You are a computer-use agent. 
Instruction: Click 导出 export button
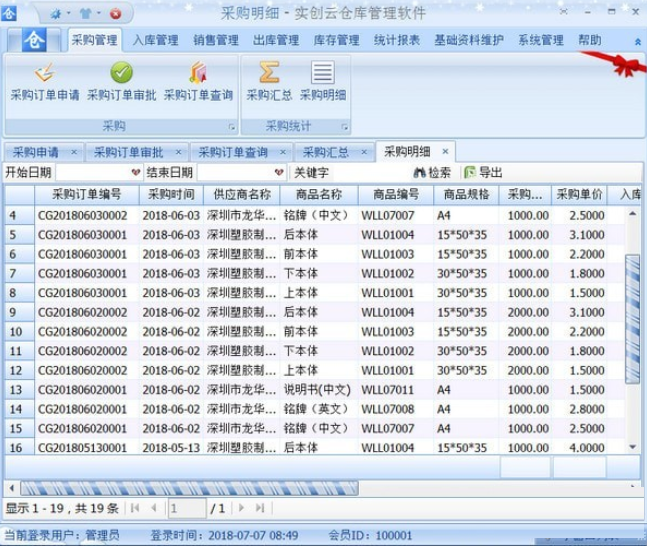483,173
